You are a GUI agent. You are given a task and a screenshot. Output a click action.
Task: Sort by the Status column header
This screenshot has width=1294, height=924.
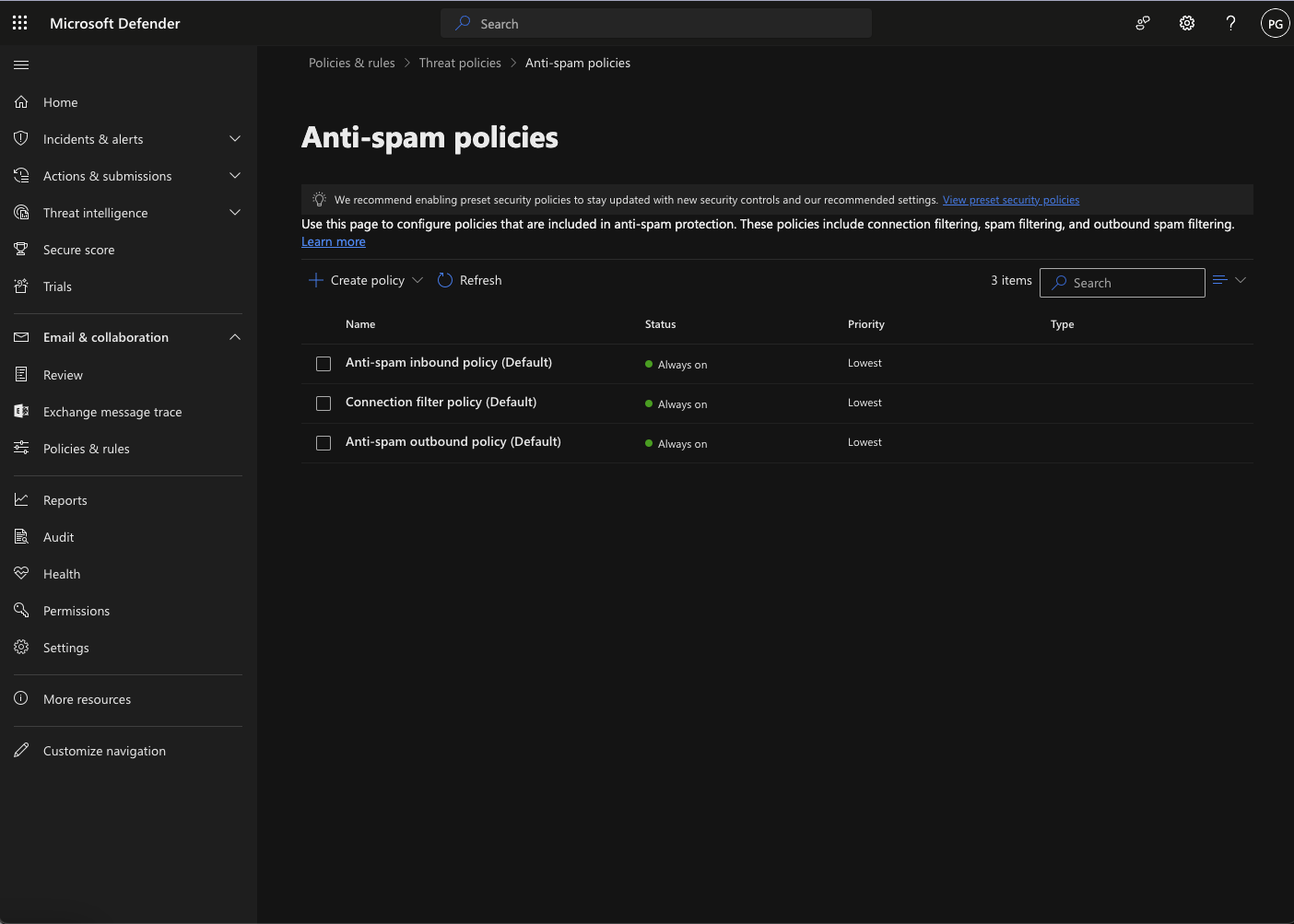tap(661, 324)
